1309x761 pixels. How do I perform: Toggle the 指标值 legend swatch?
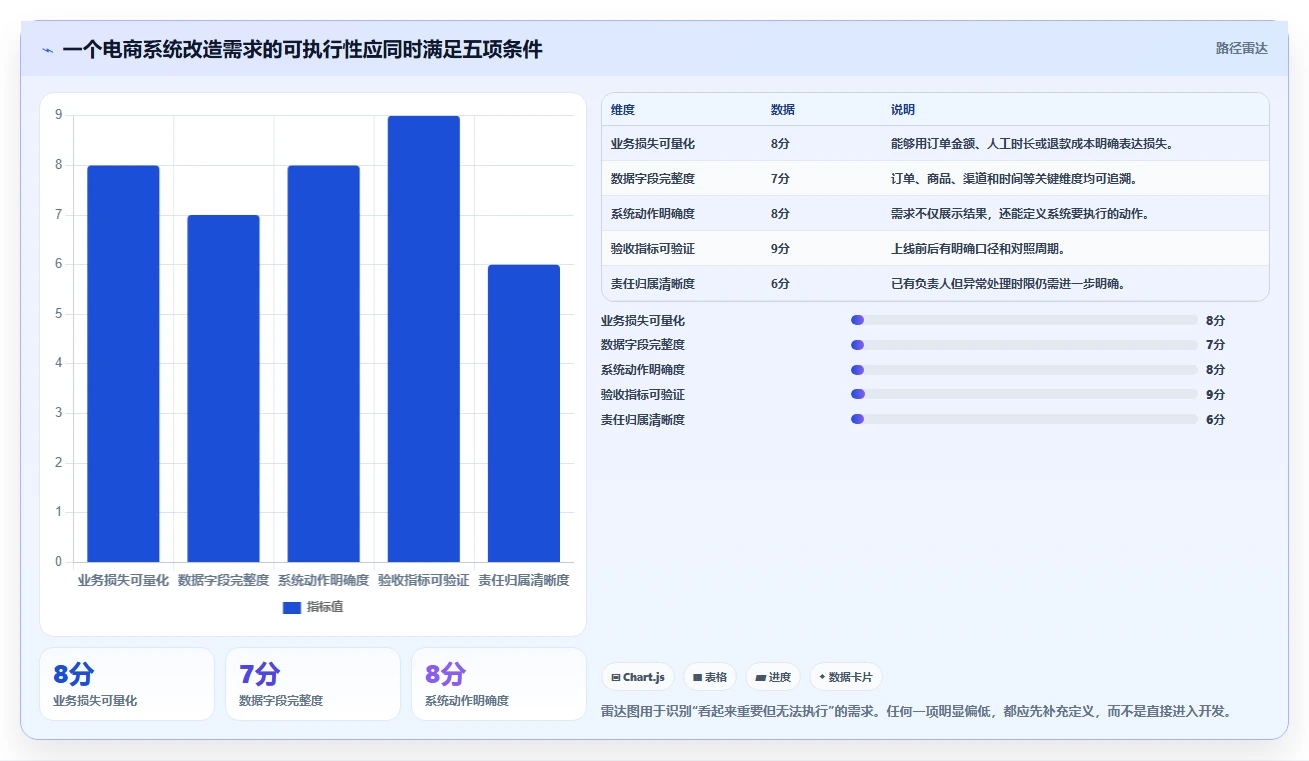coord(292,607)
